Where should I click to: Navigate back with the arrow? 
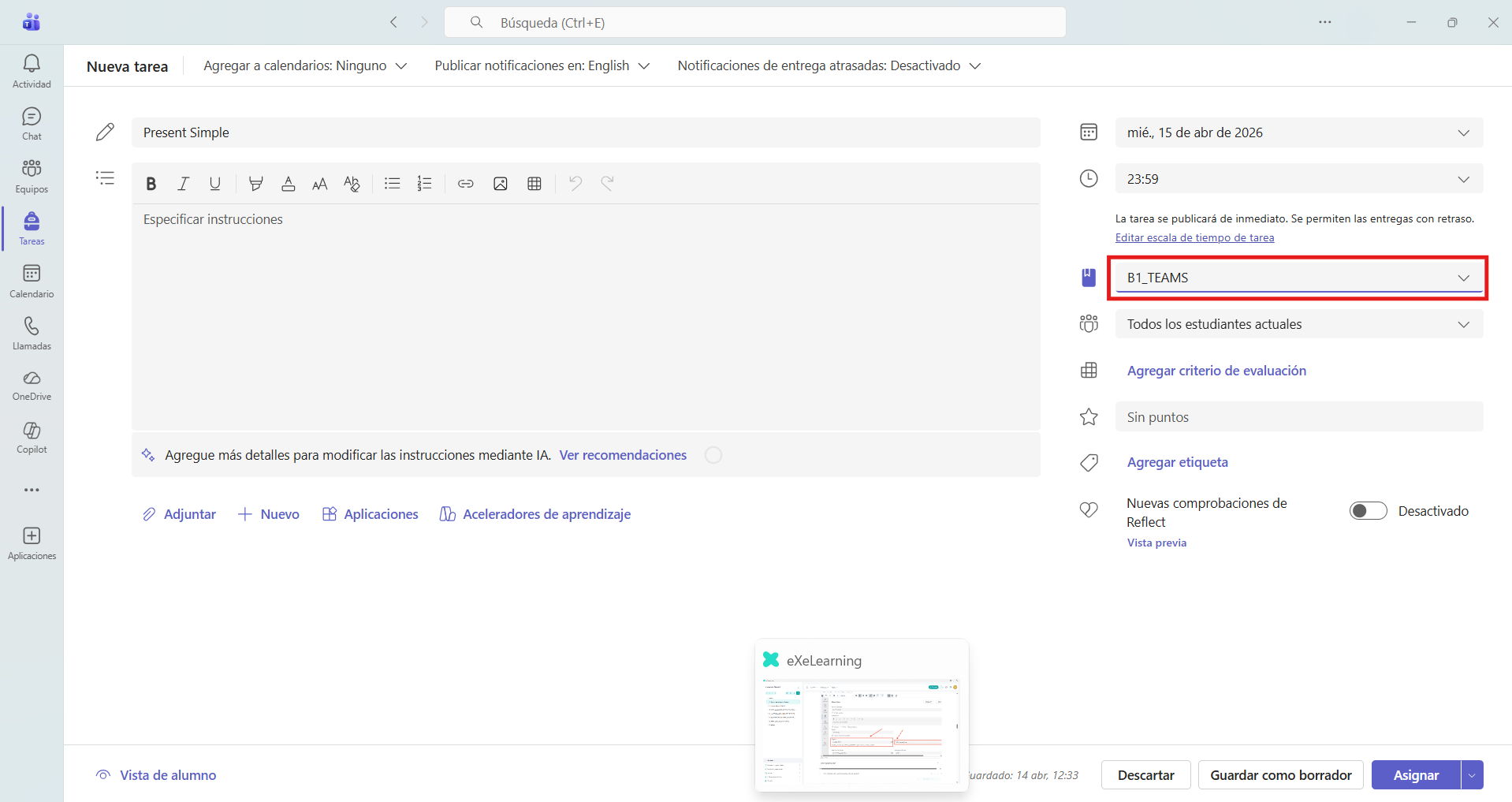tap(394, 22)
